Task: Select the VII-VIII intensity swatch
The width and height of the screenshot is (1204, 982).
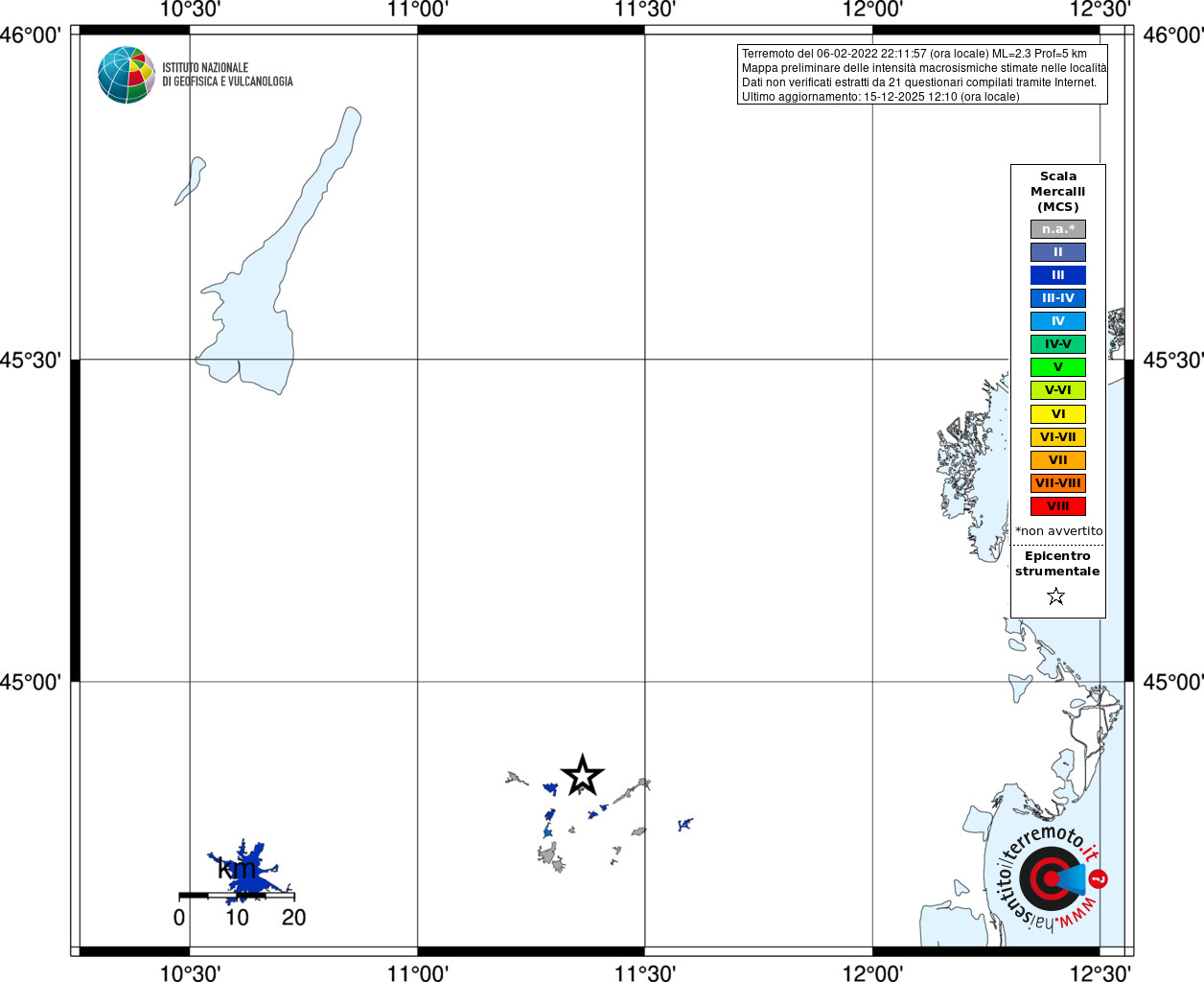Action: pos(1058,483)
